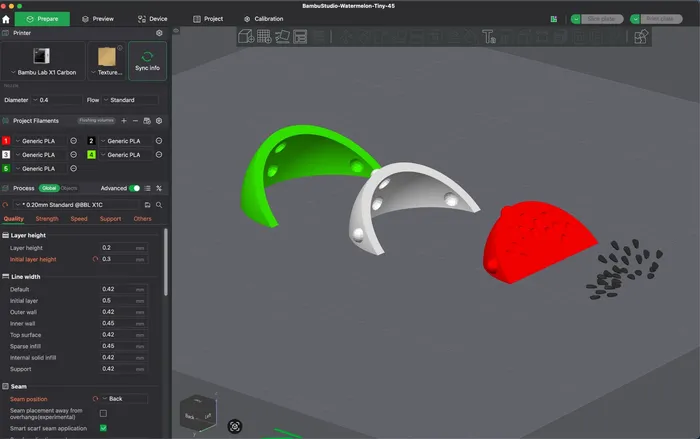Click the Text shape tool icon
Screen dimensions: 700x439
tap(489, 37)
